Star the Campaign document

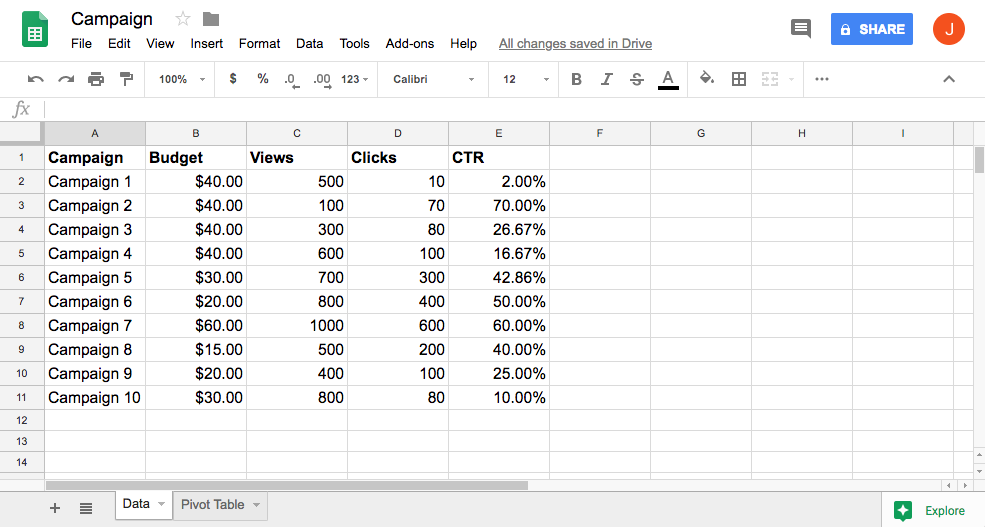(x=183, y=19)
